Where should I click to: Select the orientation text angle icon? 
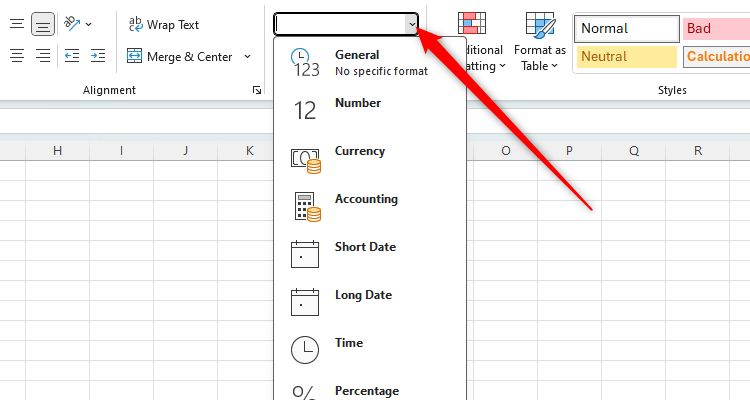tap(72, 23)
